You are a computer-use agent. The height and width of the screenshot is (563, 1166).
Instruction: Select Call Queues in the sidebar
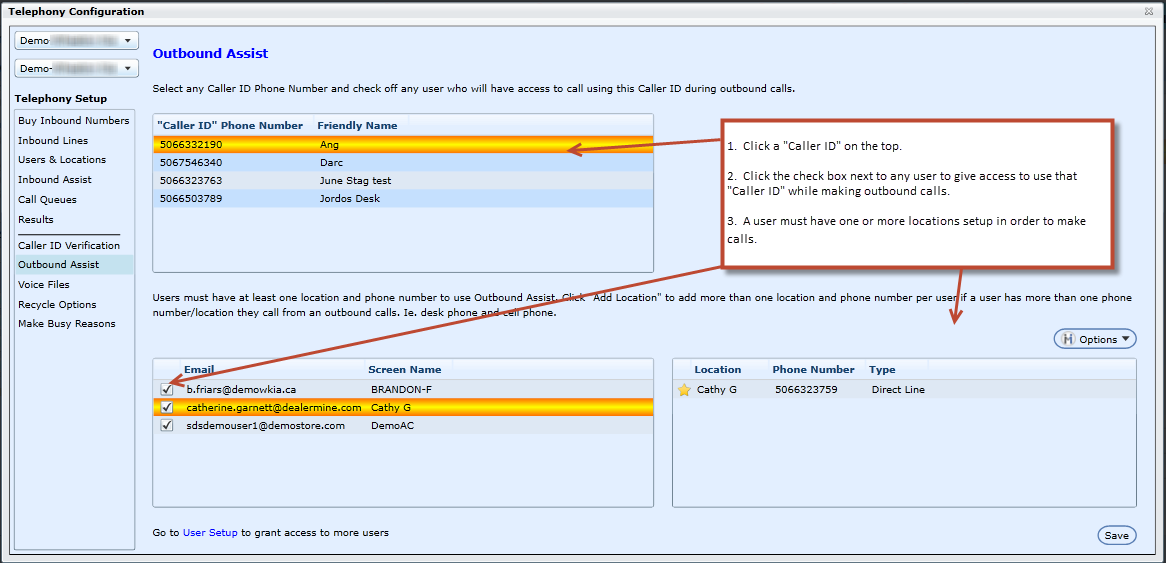tap(47, 200)
